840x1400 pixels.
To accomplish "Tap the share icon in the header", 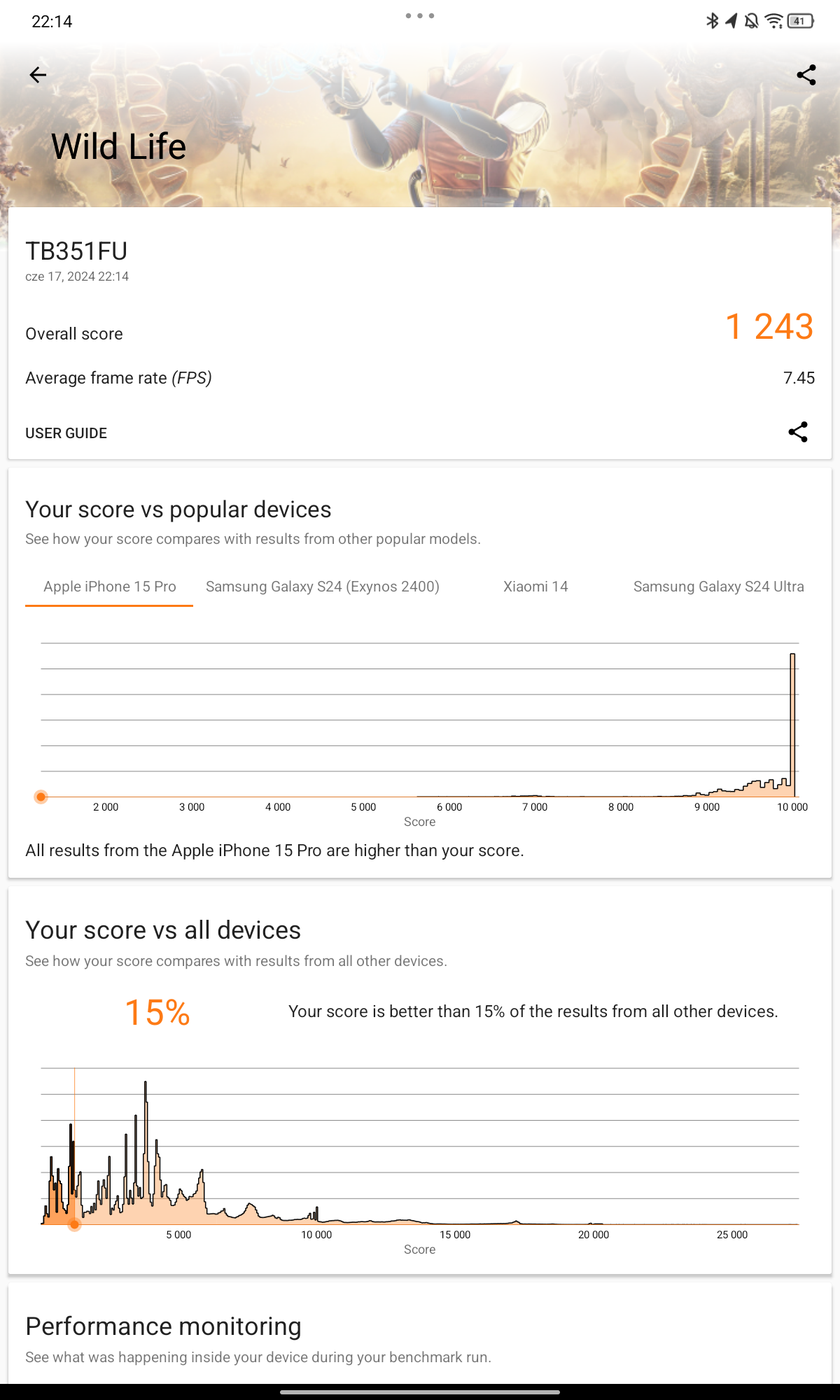I will coord(806,75).
